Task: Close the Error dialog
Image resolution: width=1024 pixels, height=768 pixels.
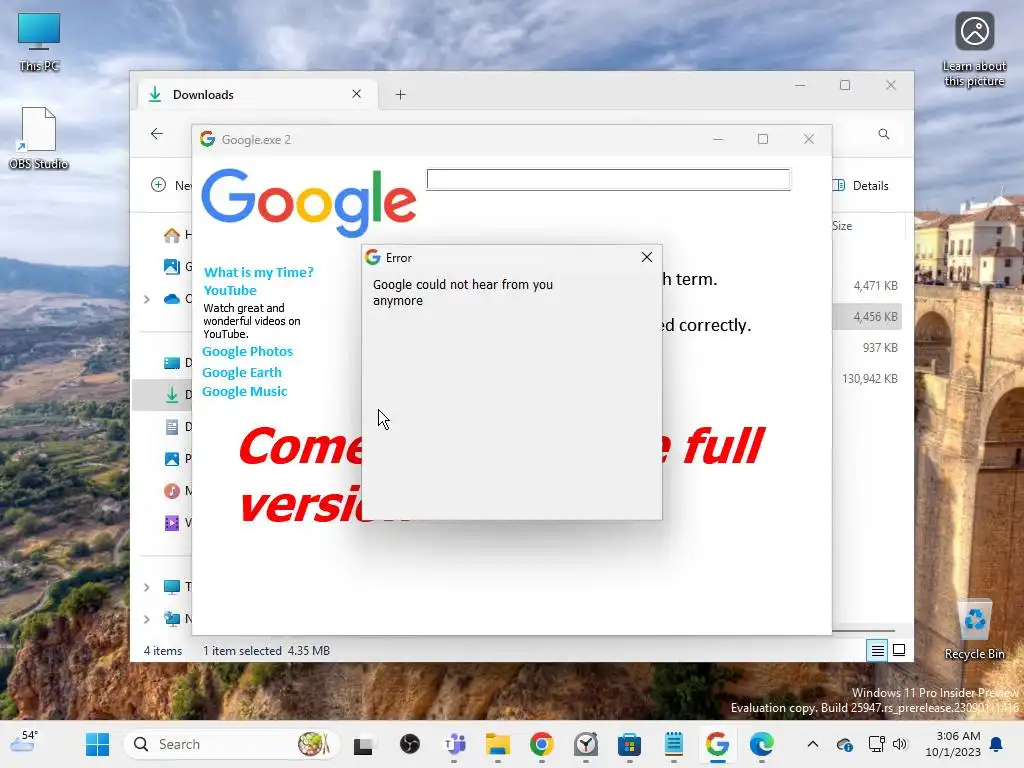Action: 647,257
